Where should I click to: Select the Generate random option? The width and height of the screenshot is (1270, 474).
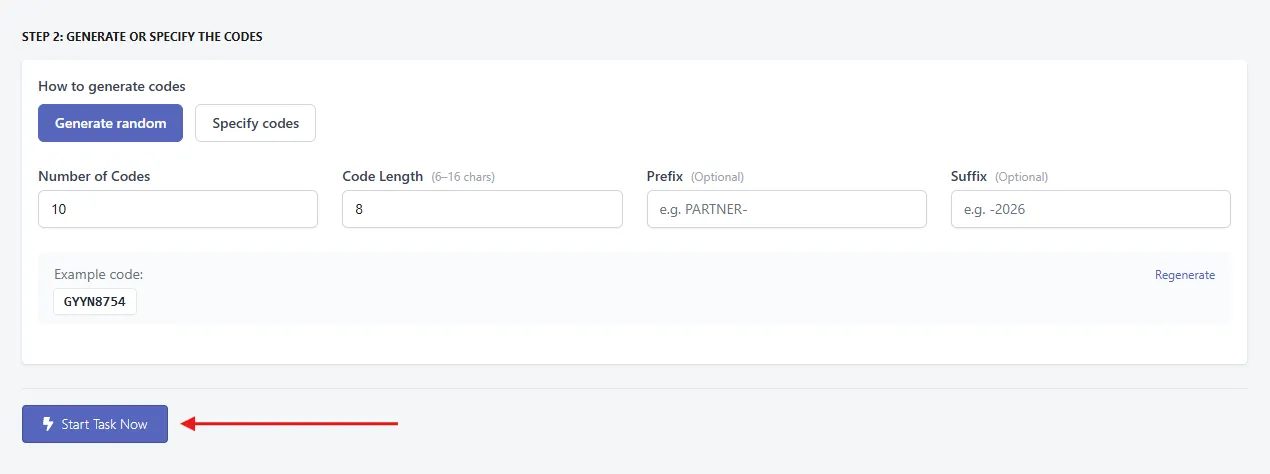pyautogui.click(x=110, y=123)
